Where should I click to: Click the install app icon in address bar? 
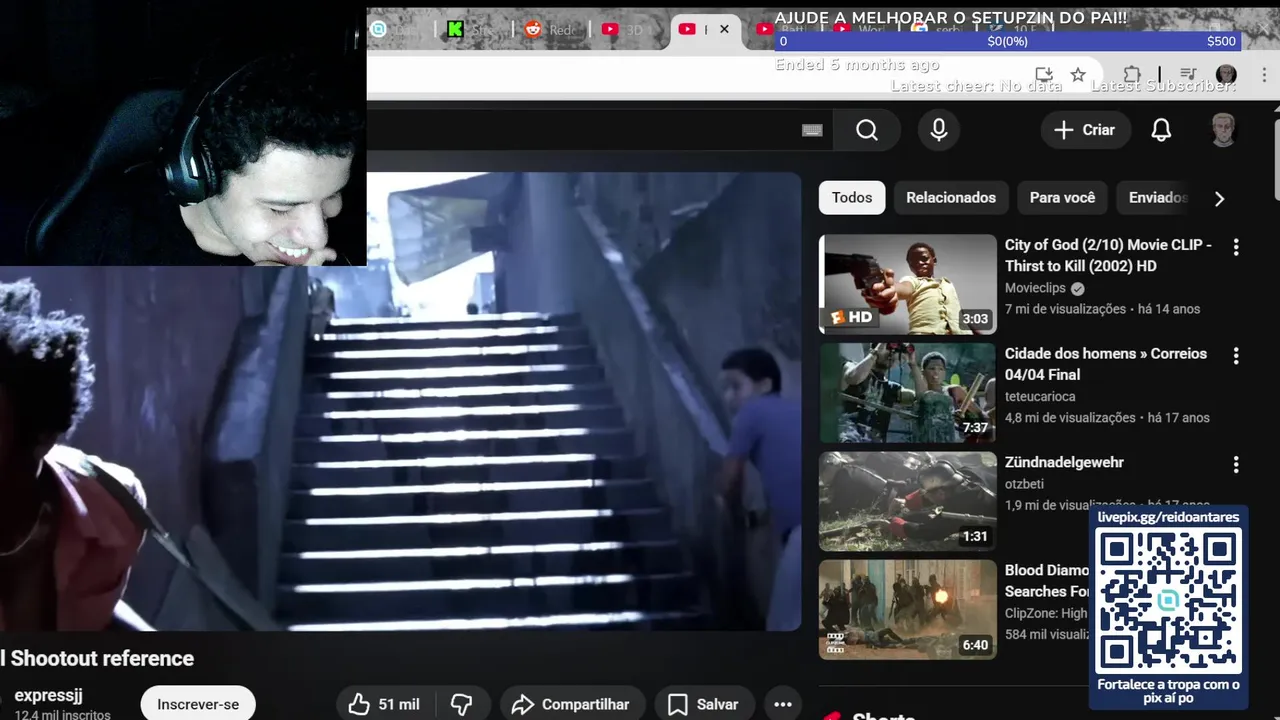[1044, 75]
